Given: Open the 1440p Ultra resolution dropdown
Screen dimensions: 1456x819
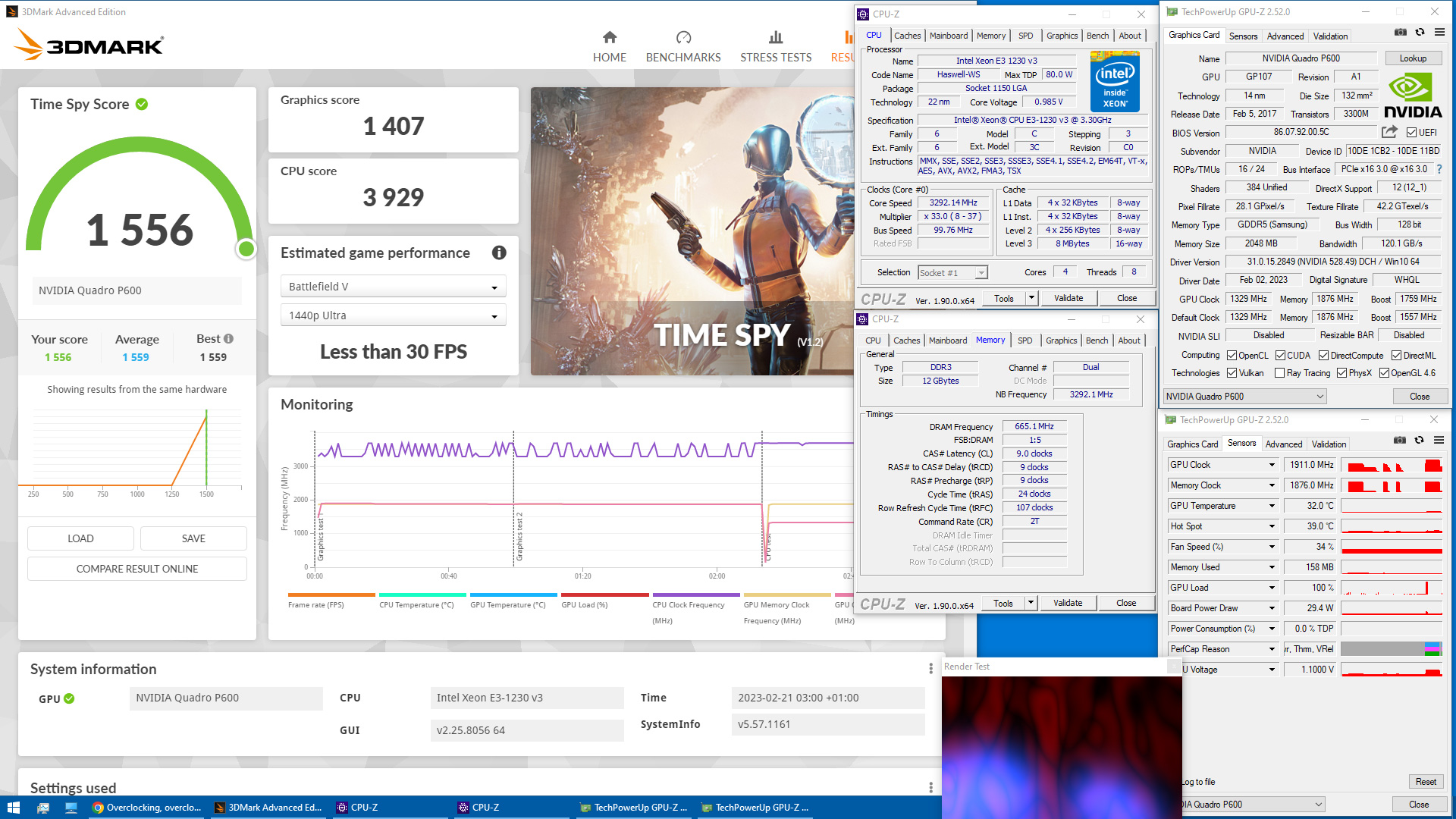Looking at the screenshot, I should pyautogui.click(x=393, y=315).
